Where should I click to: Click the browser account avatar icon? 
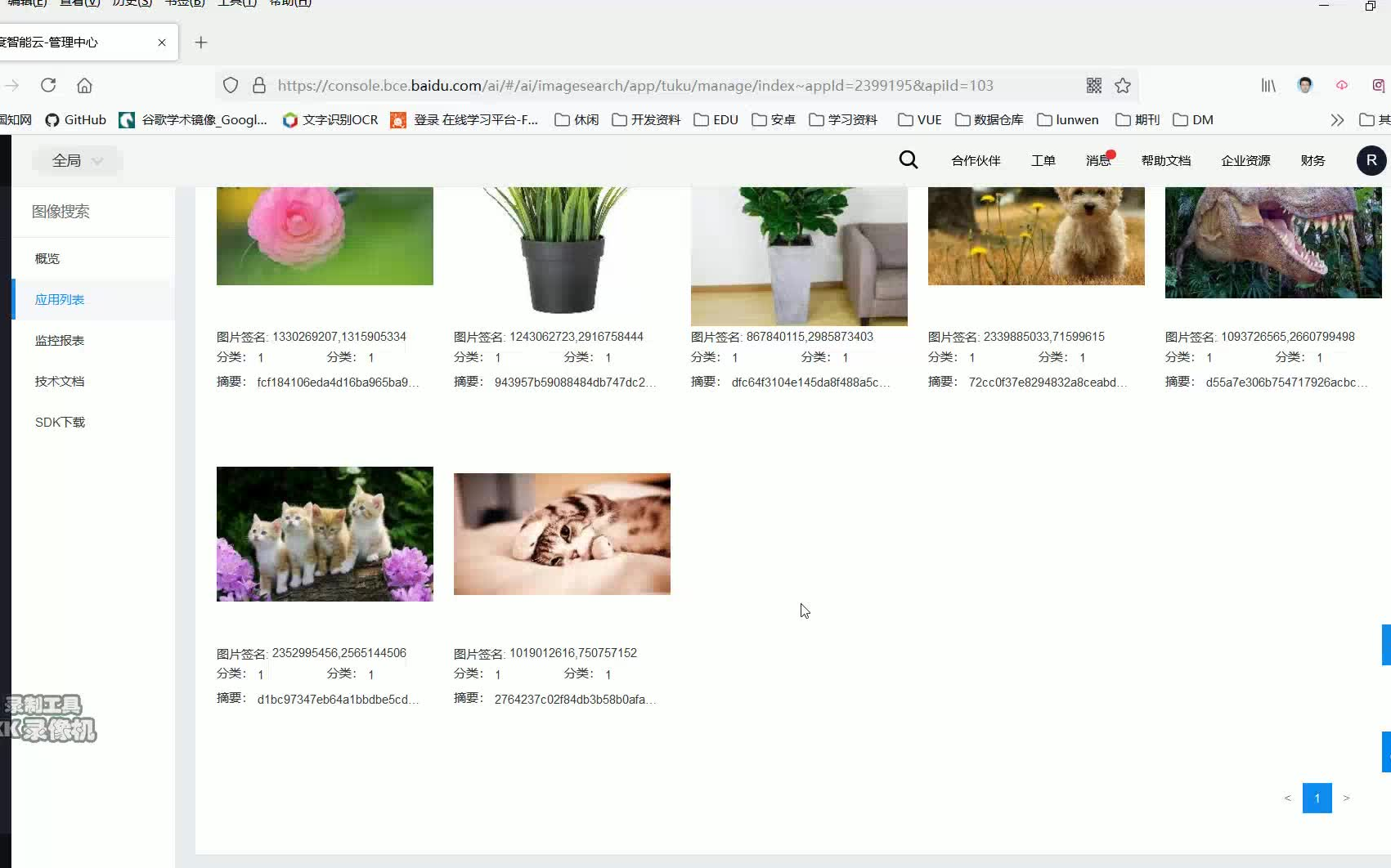point(1305,85)
